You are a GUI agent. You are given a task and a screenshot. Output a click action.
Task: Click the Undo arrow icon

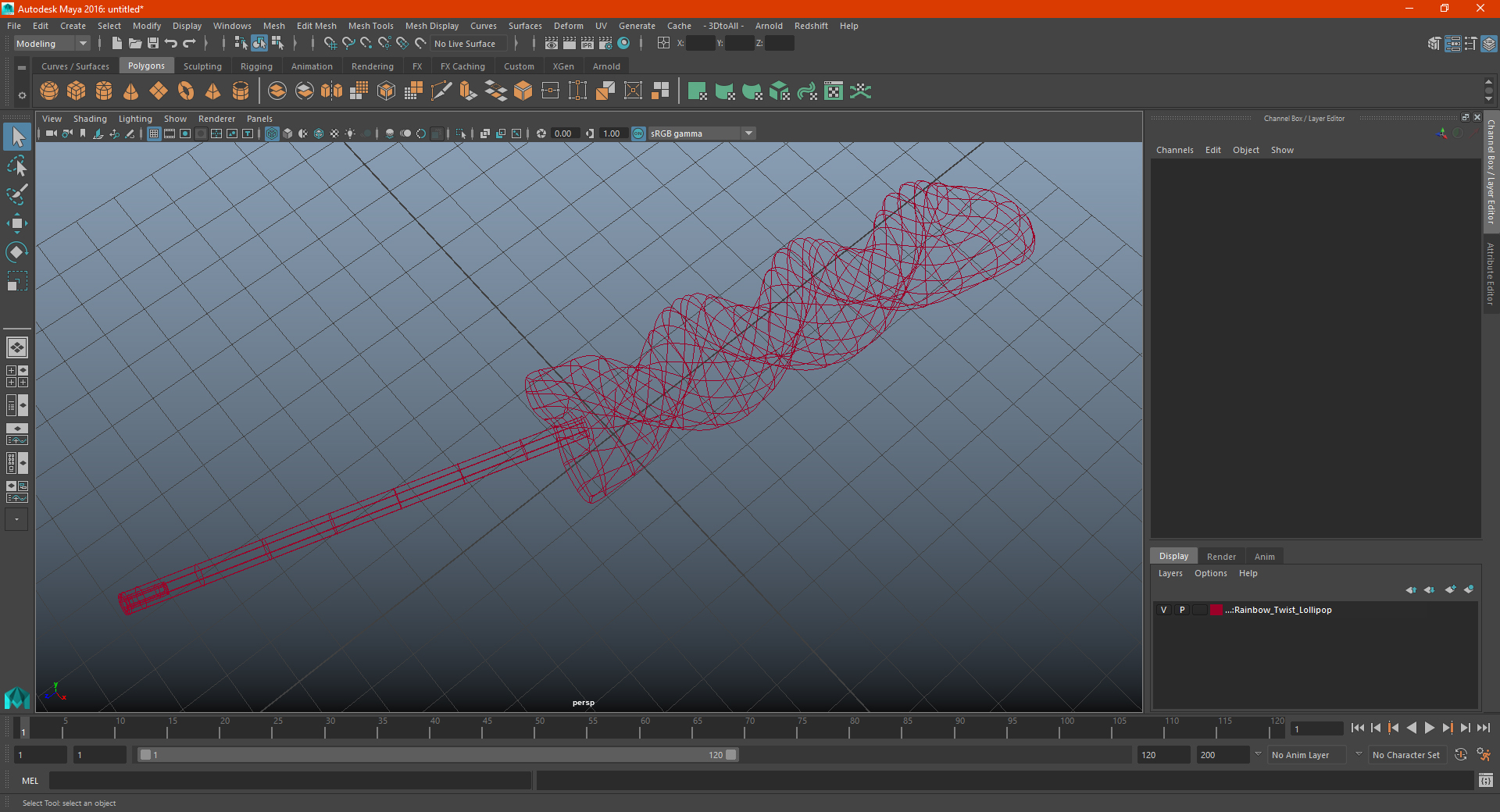(x=171, y=44)
